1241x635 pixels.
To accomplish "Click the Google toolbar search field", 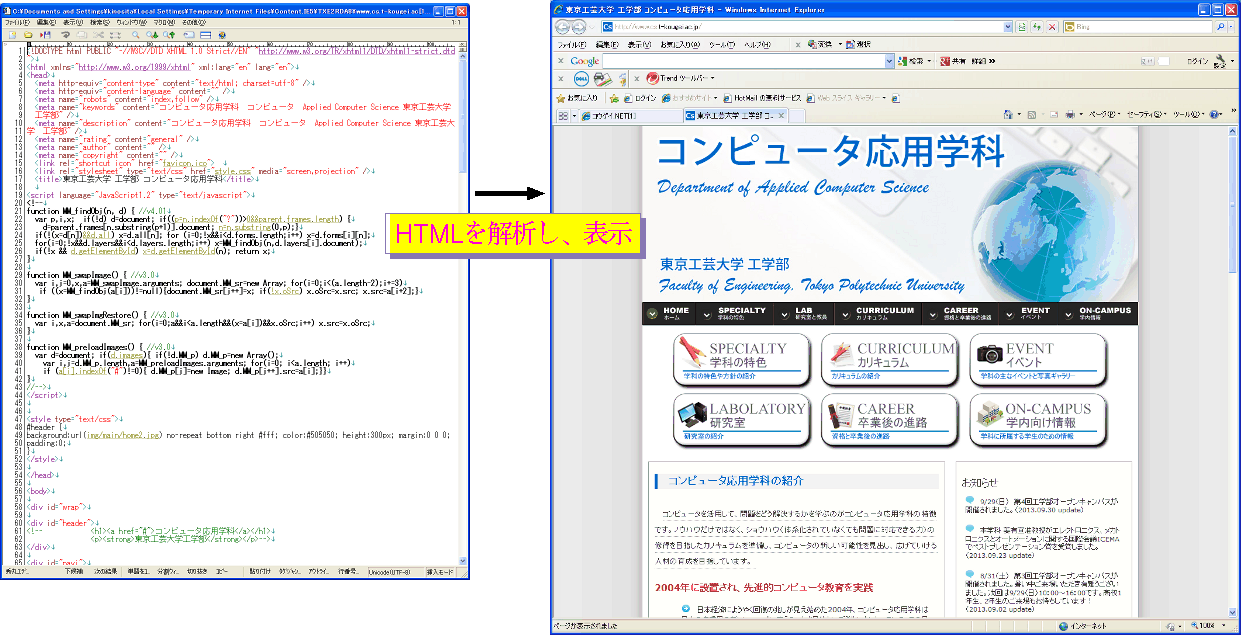I will click(743, 61).
